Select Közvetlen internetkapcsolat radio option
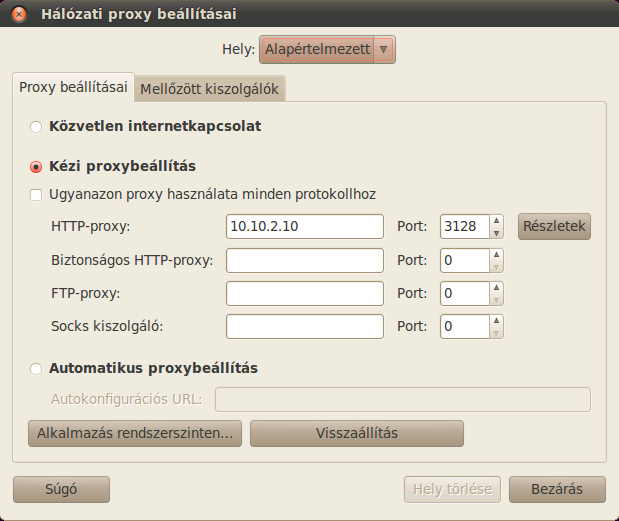 tap(36, 127)
